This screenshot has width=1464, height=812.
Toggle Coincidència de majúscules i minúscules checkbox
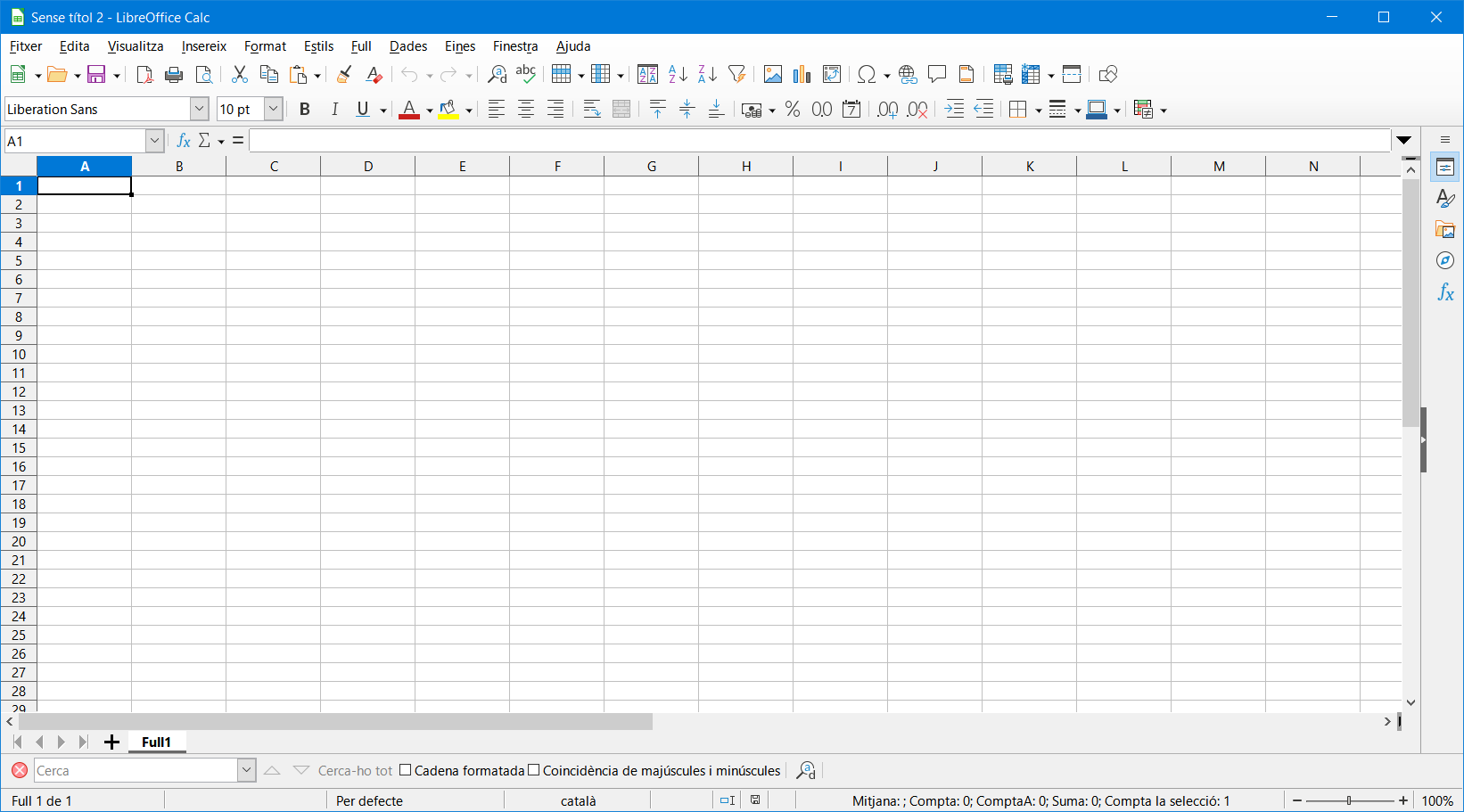pyautogui.click(x=534, y=771)
